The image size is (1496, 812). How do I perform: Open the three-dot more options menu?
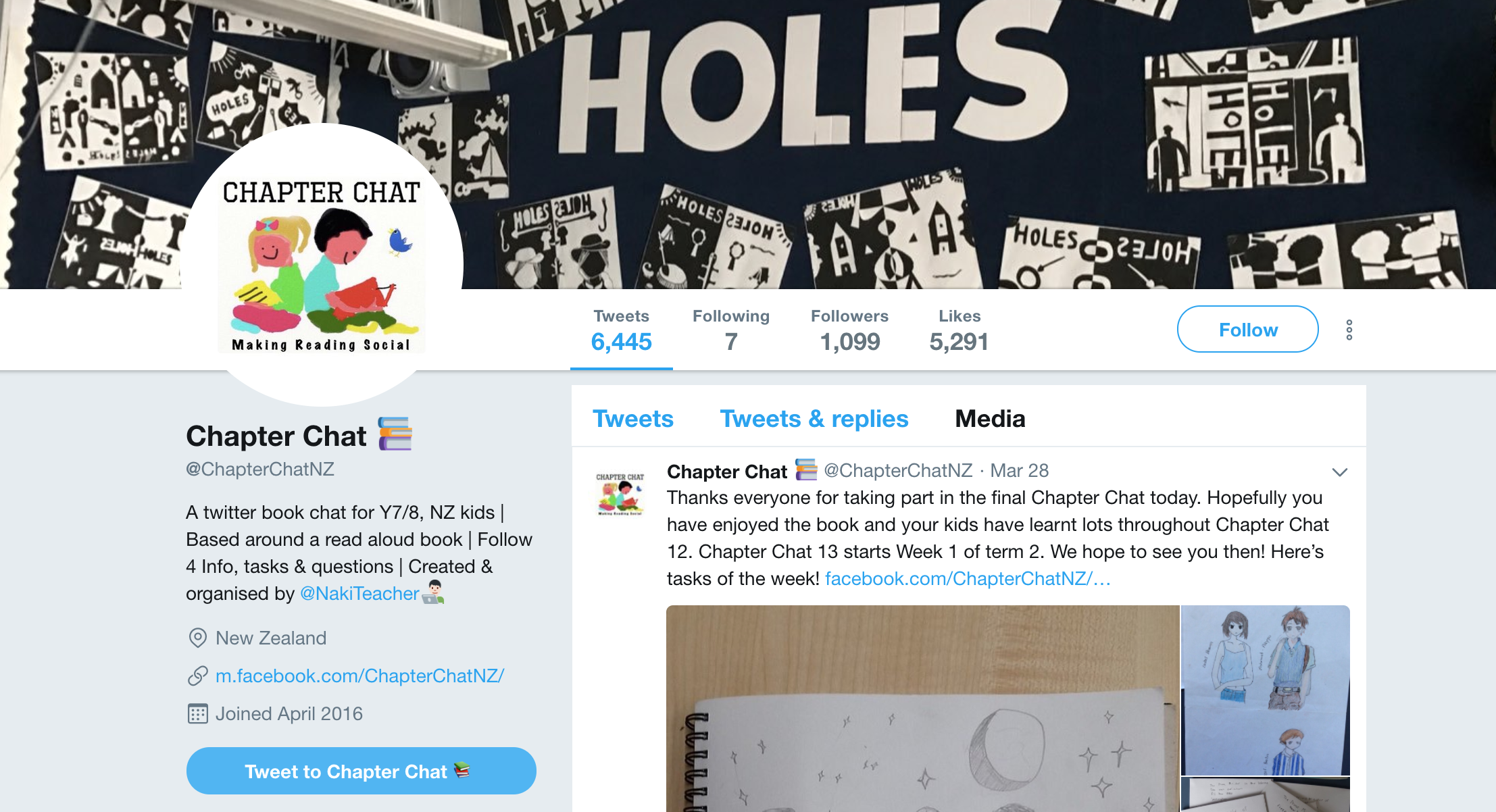point(1349,330)
